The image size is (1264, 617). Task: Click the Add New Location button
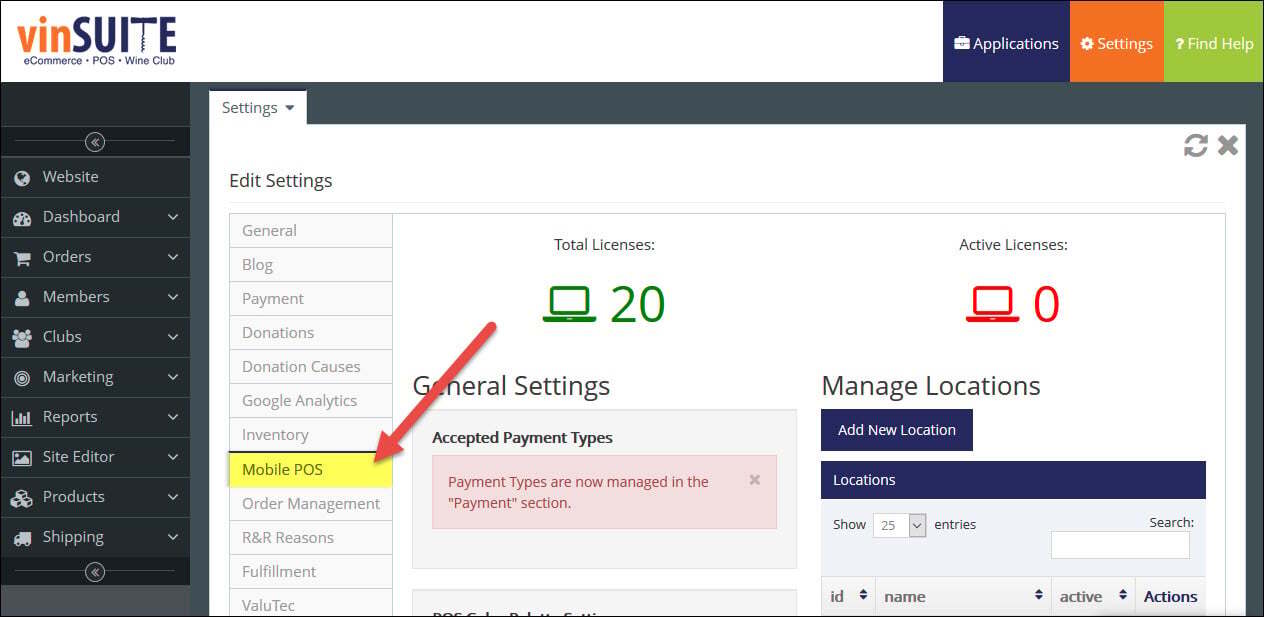point(897,430)
